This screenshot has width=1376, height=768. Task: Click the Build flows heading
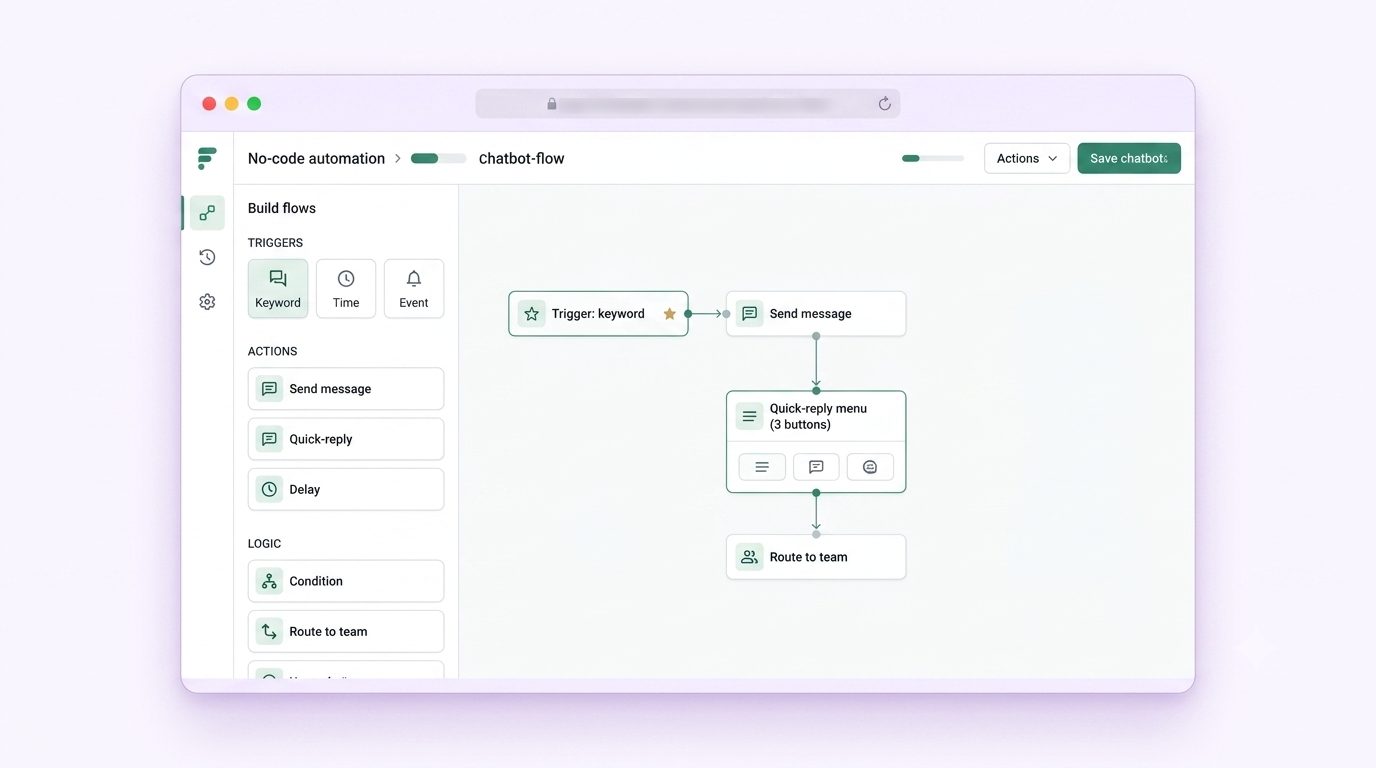(282, 208)
